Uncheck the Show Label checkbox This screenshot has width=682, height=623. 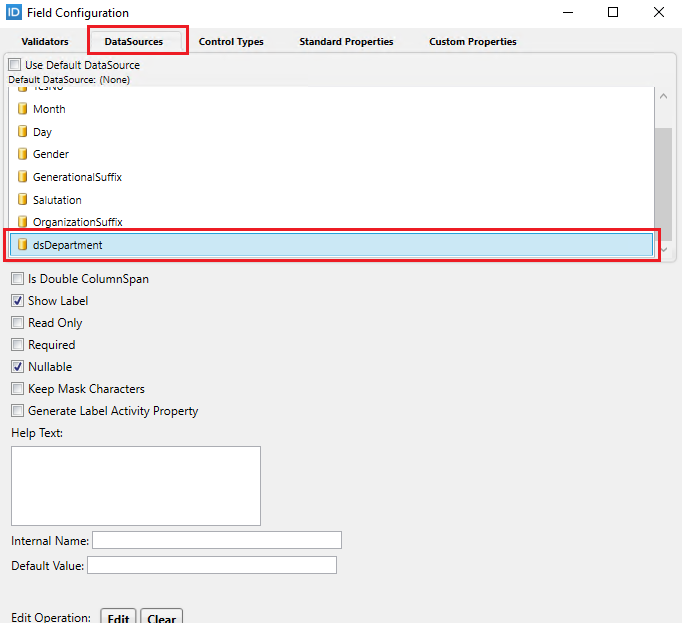click(x=17, y=301)
